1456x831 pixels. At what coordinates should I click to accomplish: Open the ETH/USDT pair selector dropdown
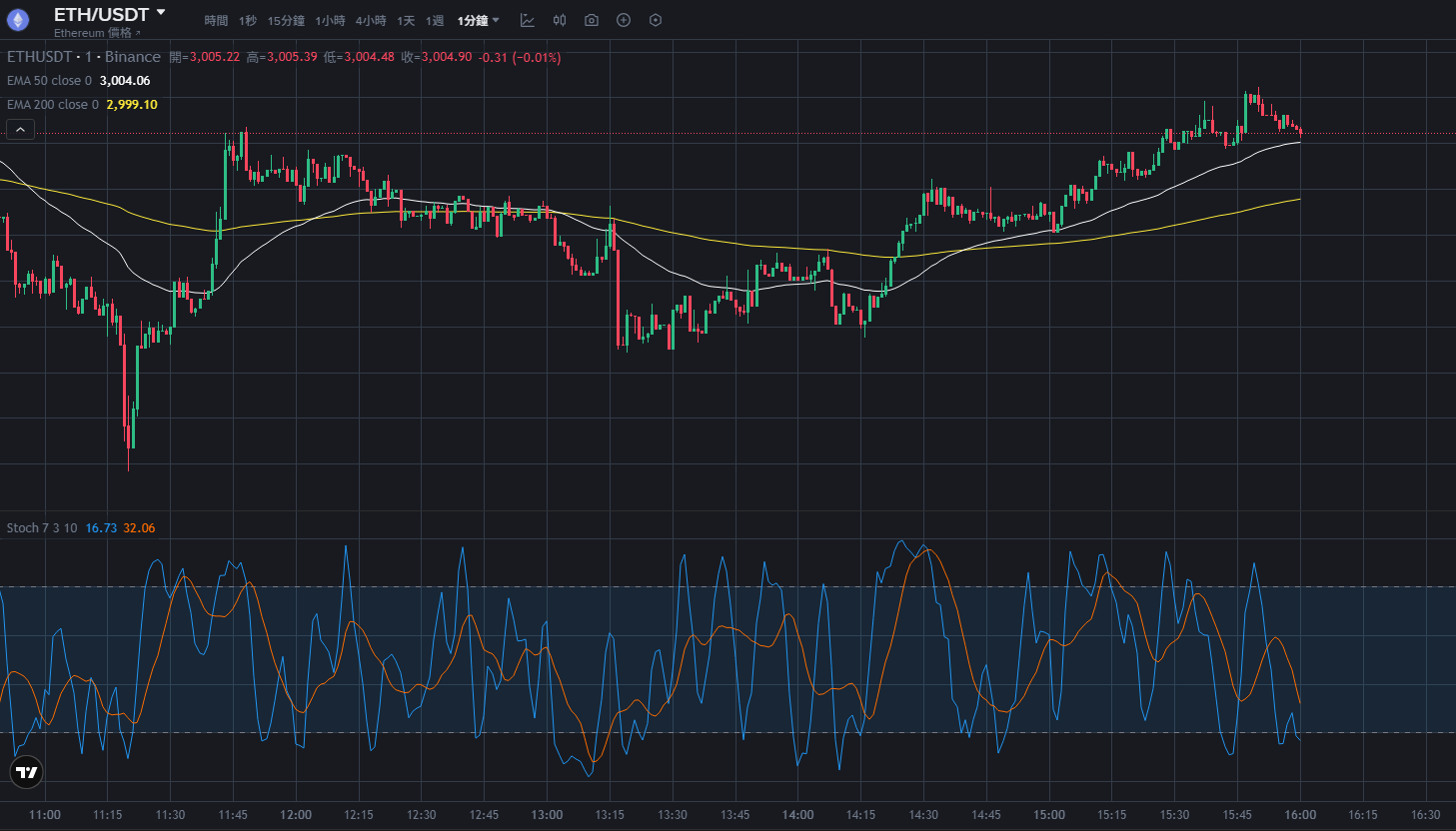tap(110, 14)
